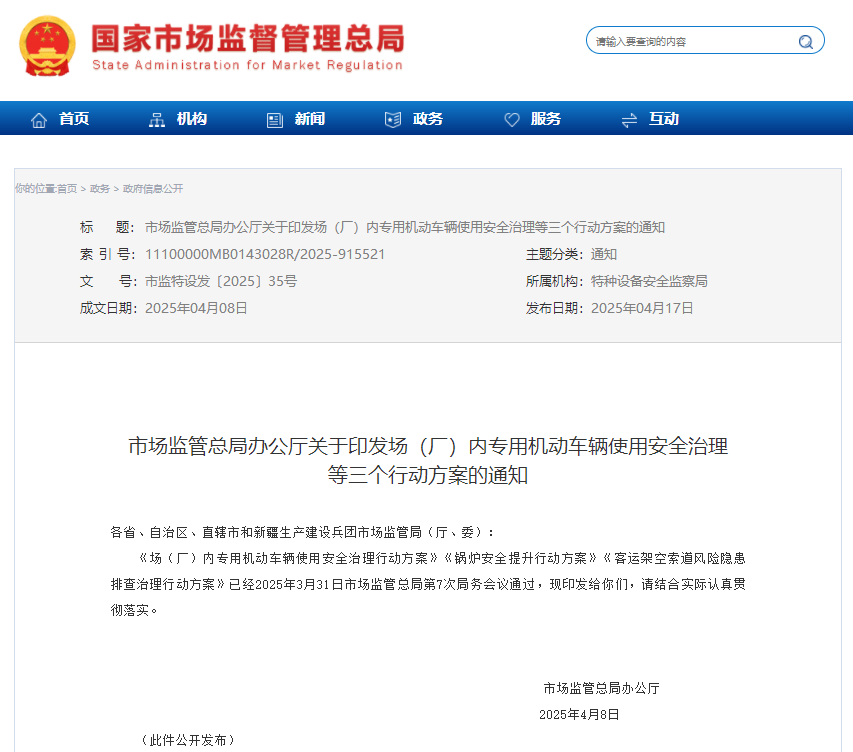This screenshot has width=853, height=752.
Task: Click the heart icon next to 服务
Action: point(511,118)
